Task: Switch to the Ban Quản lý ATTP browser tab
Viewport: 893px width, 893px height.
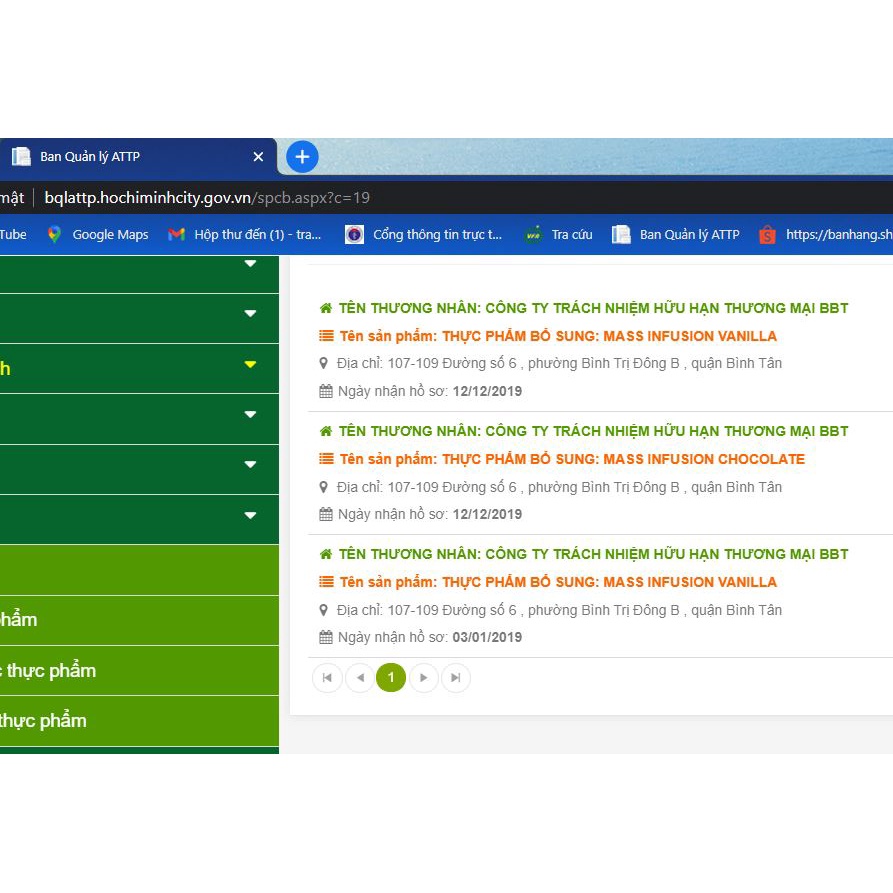Action: pyautogui.click(x=130, y=157)
